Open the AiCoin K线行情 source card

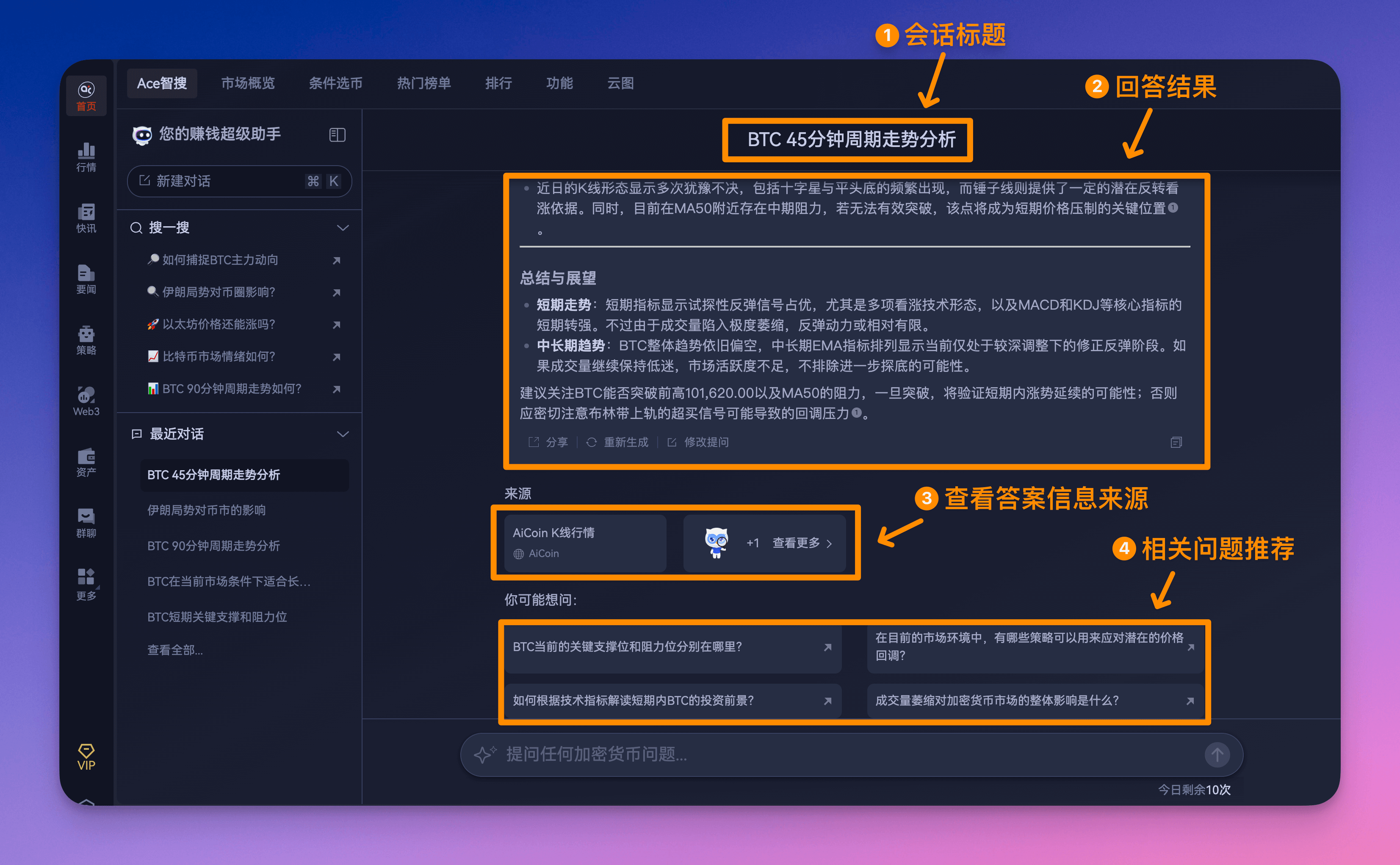tap(585, 543)
